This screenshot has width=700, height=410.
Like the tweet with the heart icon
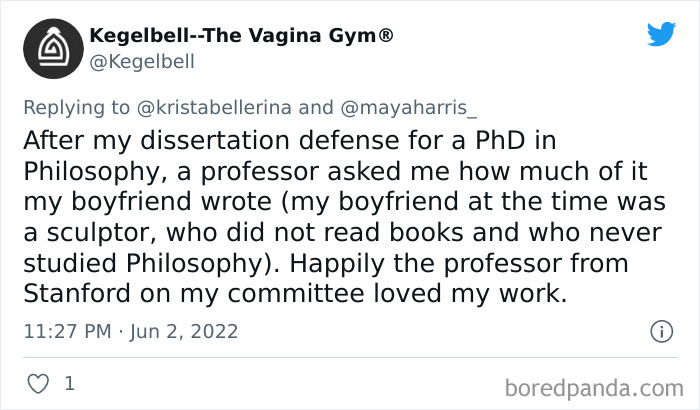tap(37, 383)
